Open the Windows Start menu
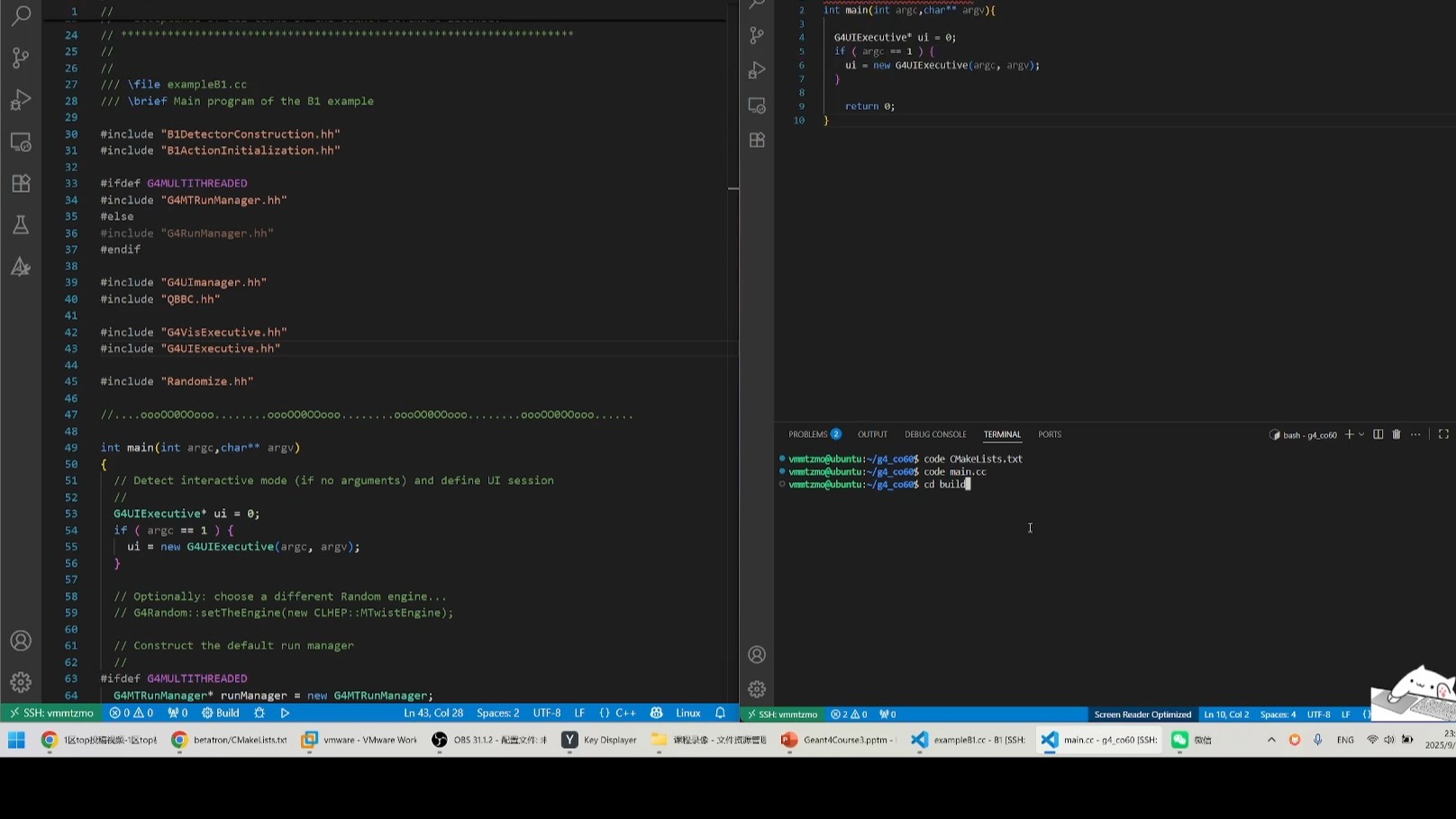 point(16,740)
